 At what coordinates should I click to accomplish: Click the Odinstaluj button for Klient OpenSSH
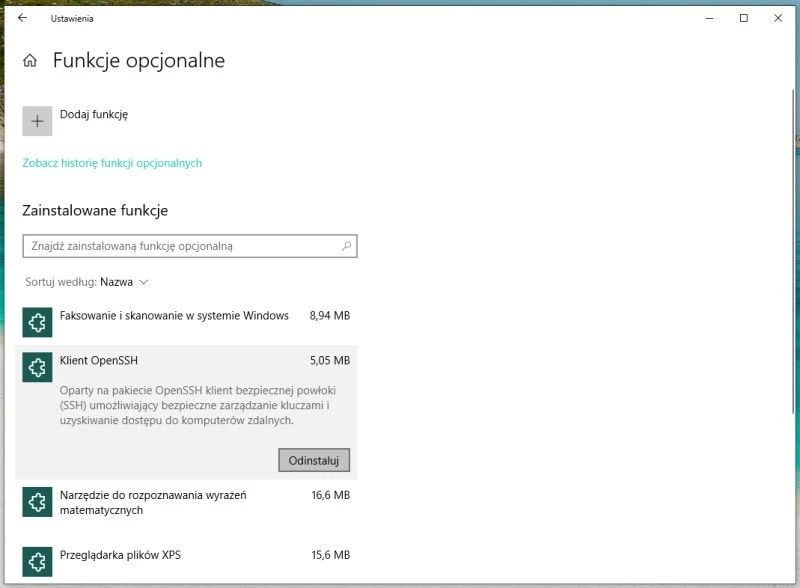pos(313,460)
